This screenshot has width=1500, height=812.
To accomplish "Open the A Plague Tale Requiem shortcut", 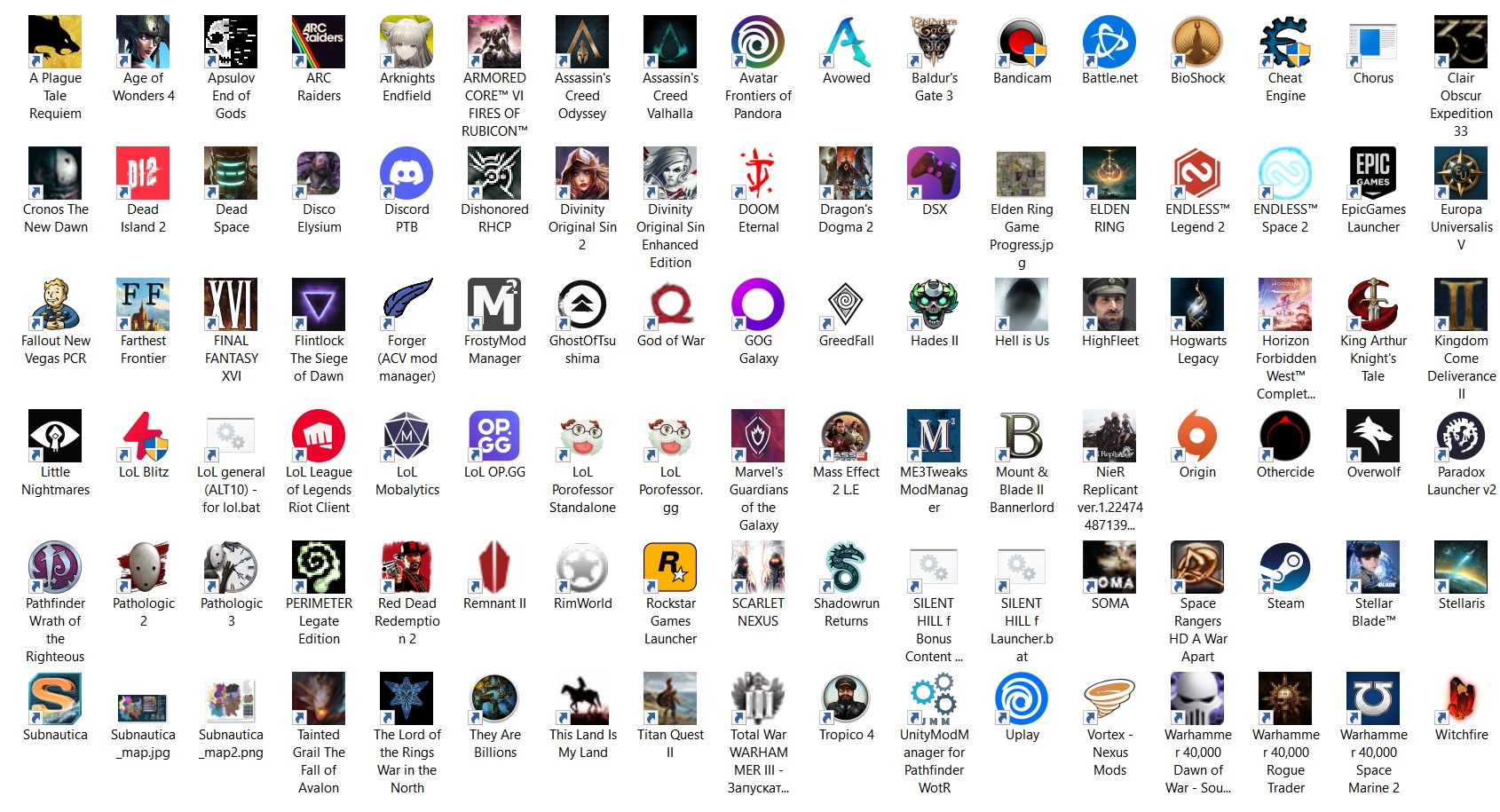I will [x=55, y=42].
